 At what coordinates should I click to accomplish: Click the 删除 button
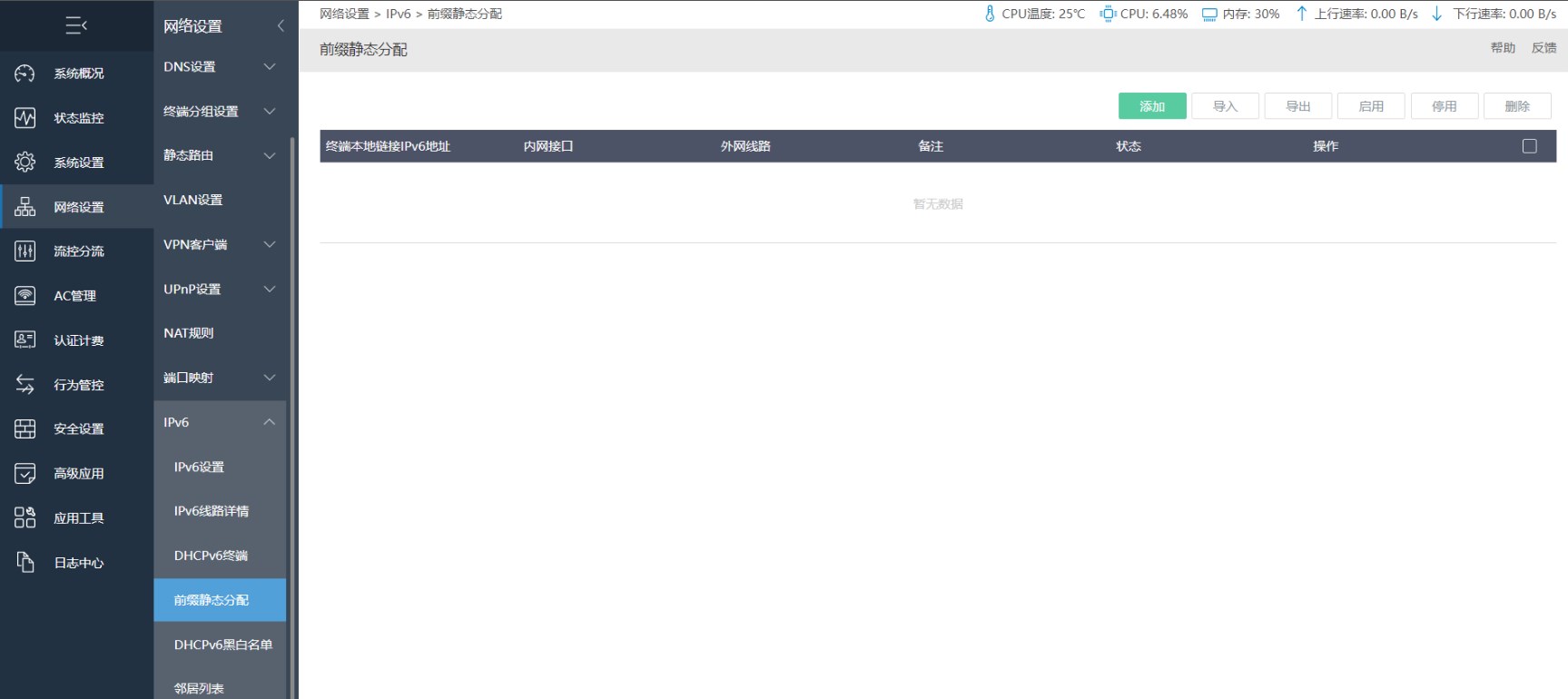tap(1517, 106)
